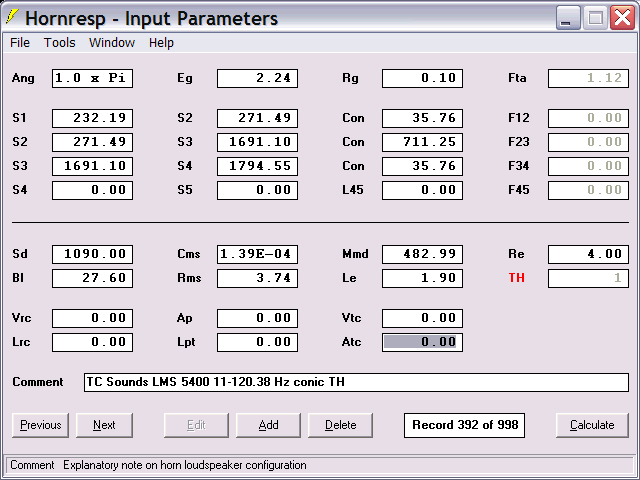Click the Comment text field
Viewport: 640px width, 480px height.
tap(356, 382)
